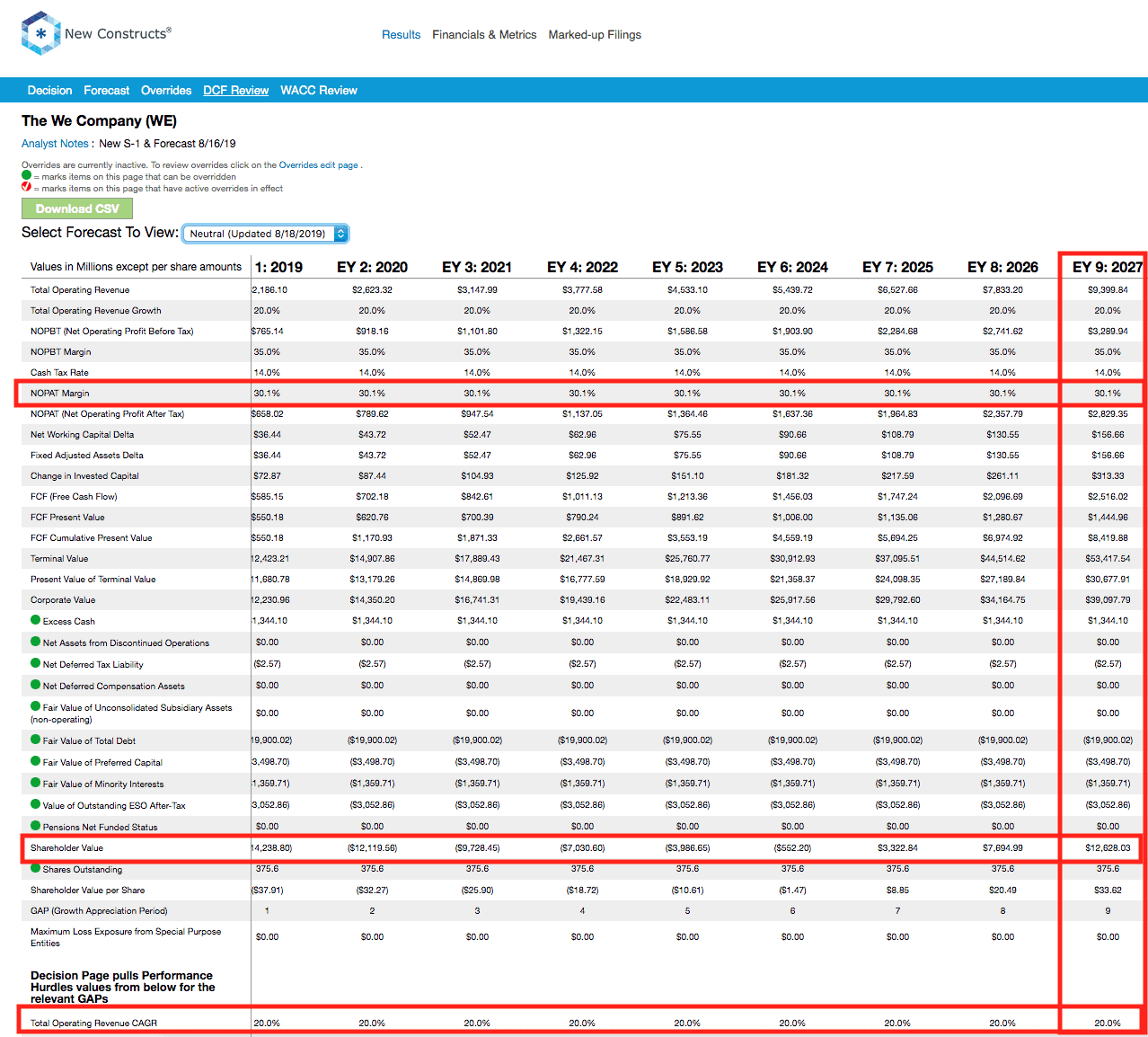
Task: Click the EY 9: 2027 column header
Action: click(1108, 267)
